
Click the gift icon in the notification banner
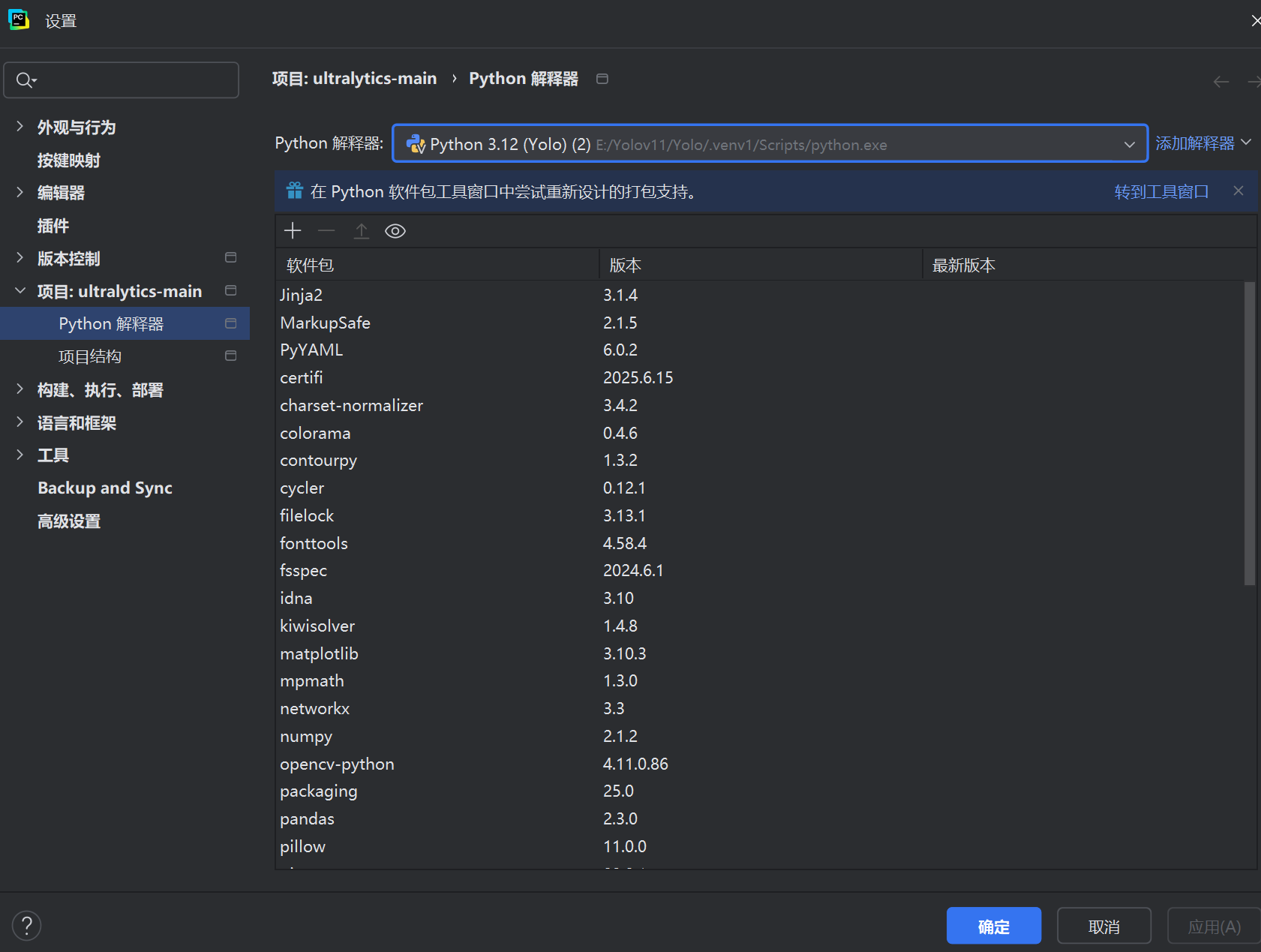pos(295,191)
